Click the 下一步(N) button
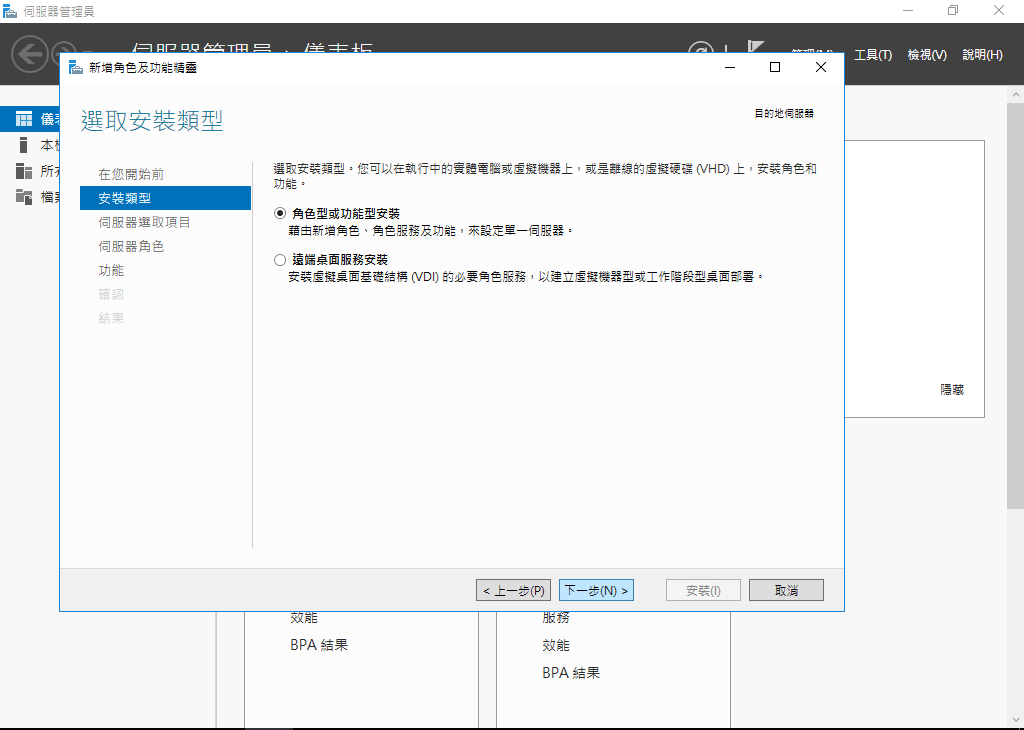This screenshot has height=730, width=1024. click(x=597, y=590)
